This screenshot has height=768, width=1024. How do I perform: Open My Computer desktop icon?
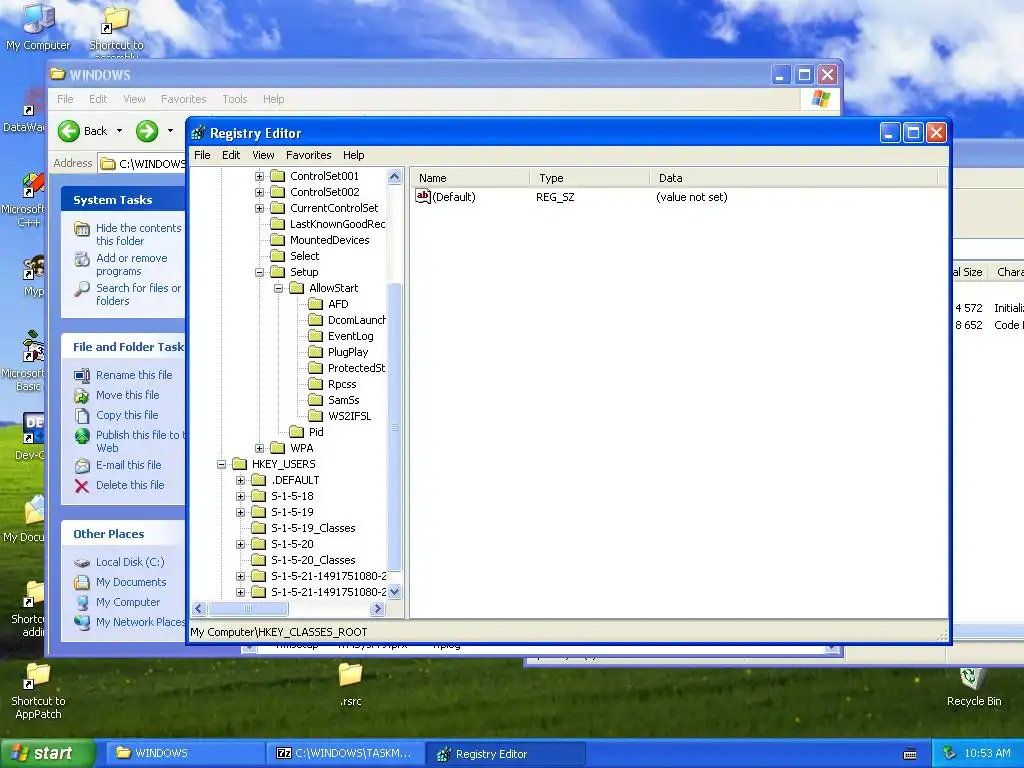[x=38, y=26]
